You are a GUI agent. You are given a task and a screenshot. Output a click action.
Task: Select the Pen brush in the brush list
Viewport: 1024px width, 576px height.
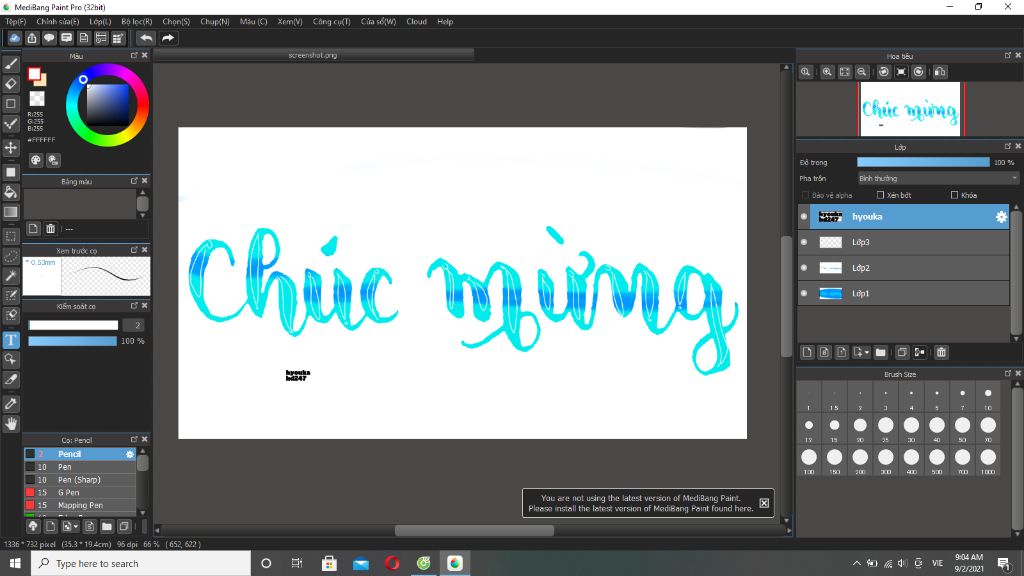point(80,467)
